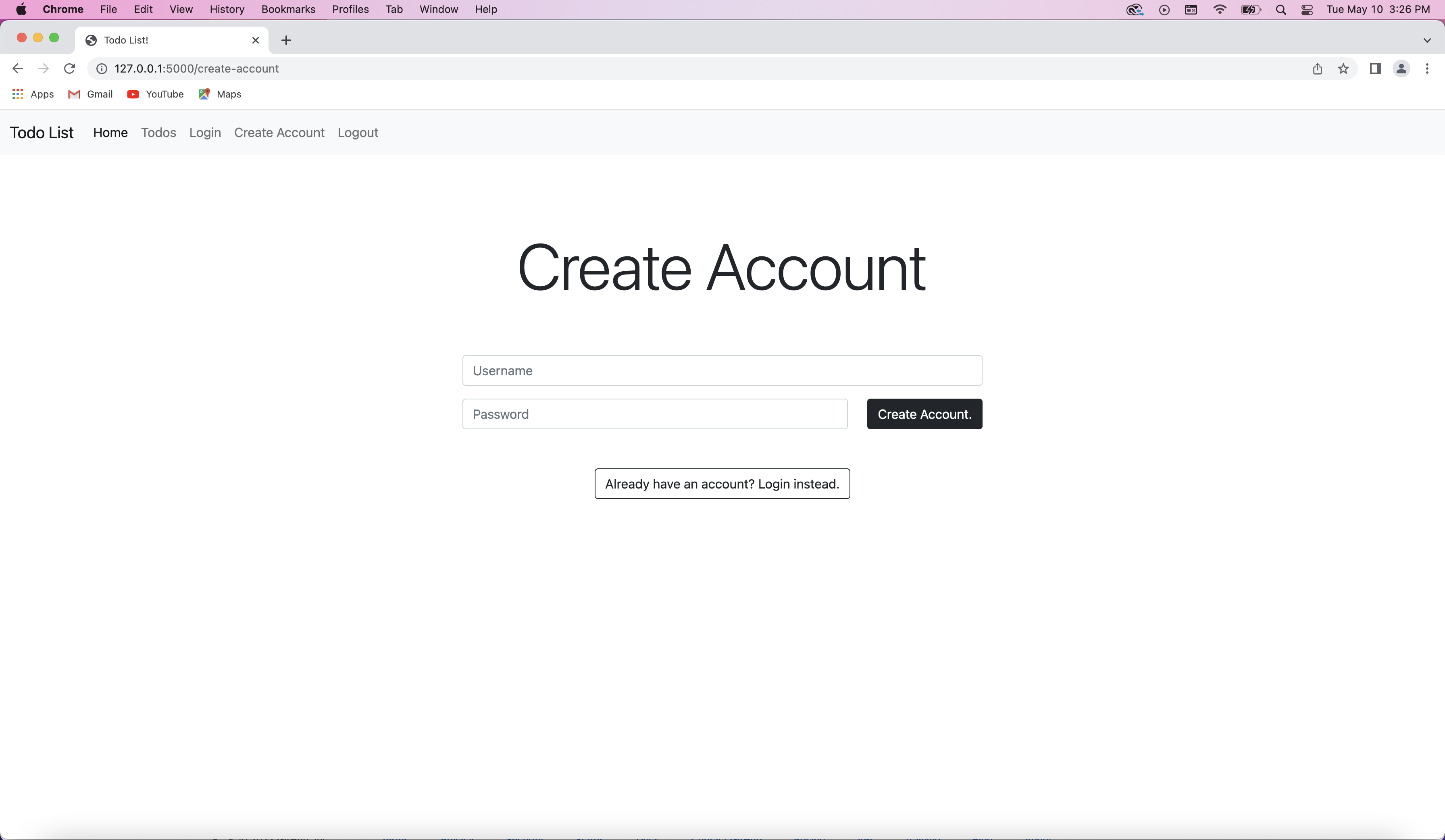Viewport: 1445px width, 840px height.
Task: Open a new tab with the plus button
Action: (x=285, y=40)
